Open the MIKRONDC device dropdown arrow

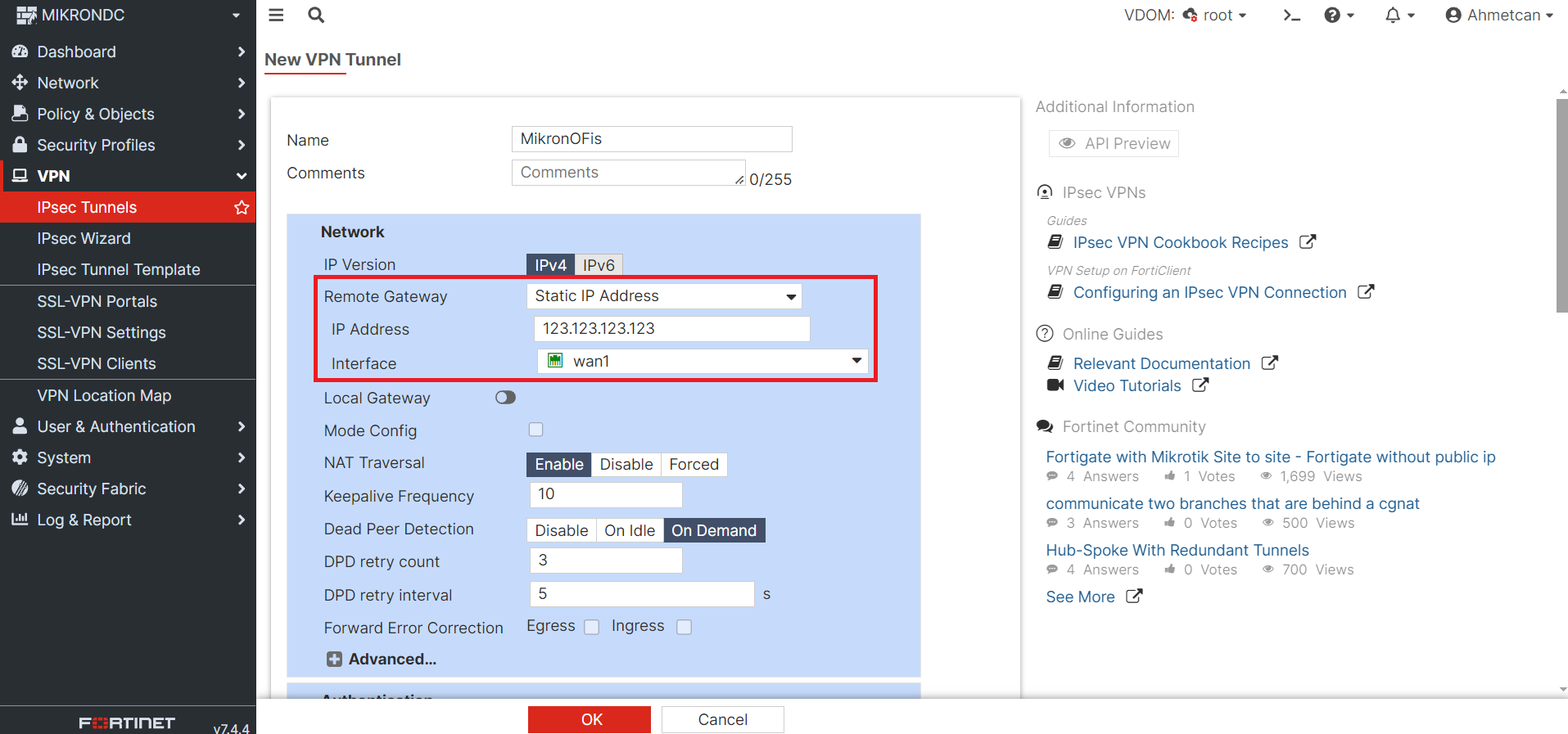point(236,15)
